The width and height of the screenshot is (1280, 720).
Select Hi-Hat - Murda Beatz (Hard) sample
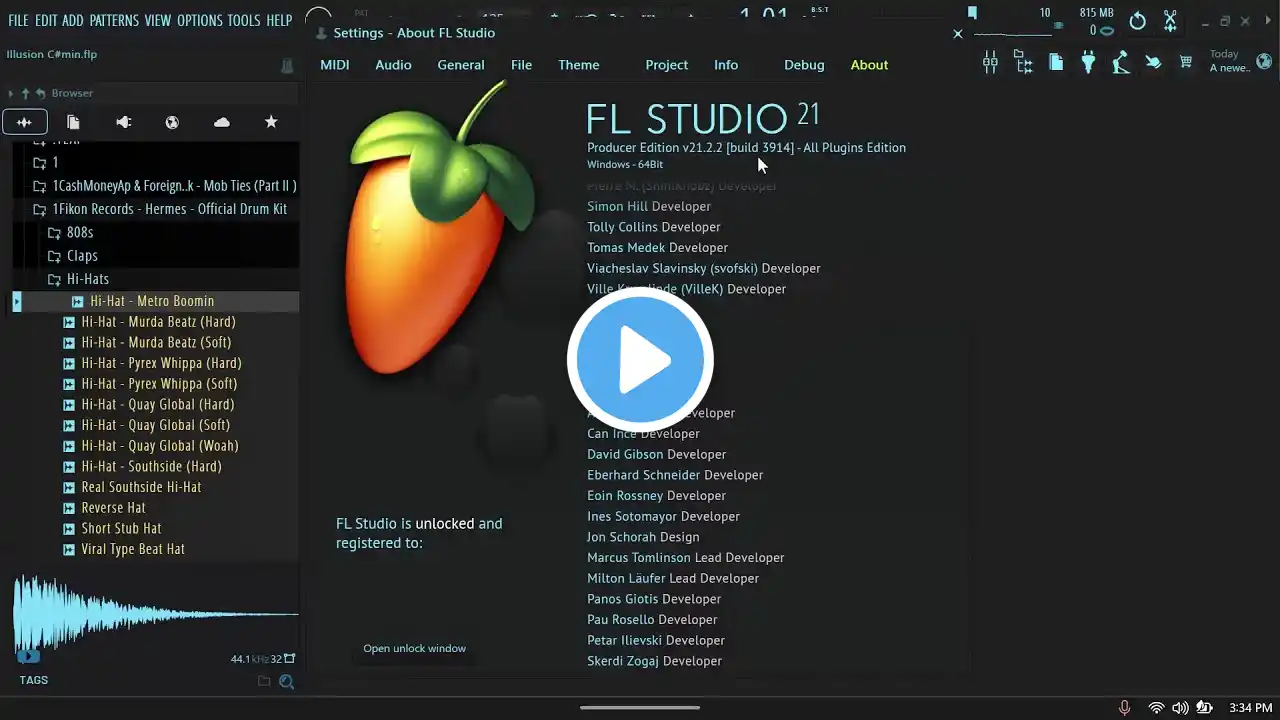pyautogui.click(x=158, y=322)
